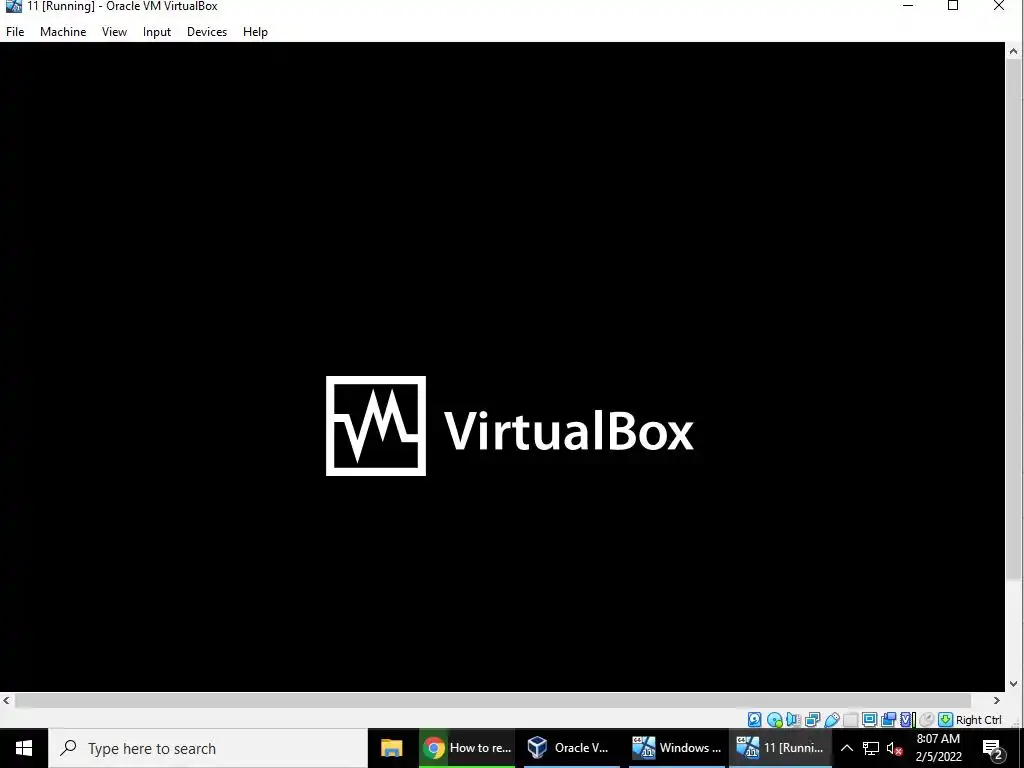Click the display monitor status icon
This screenshot has width=1024, height=768.
[x=869, y=720]
